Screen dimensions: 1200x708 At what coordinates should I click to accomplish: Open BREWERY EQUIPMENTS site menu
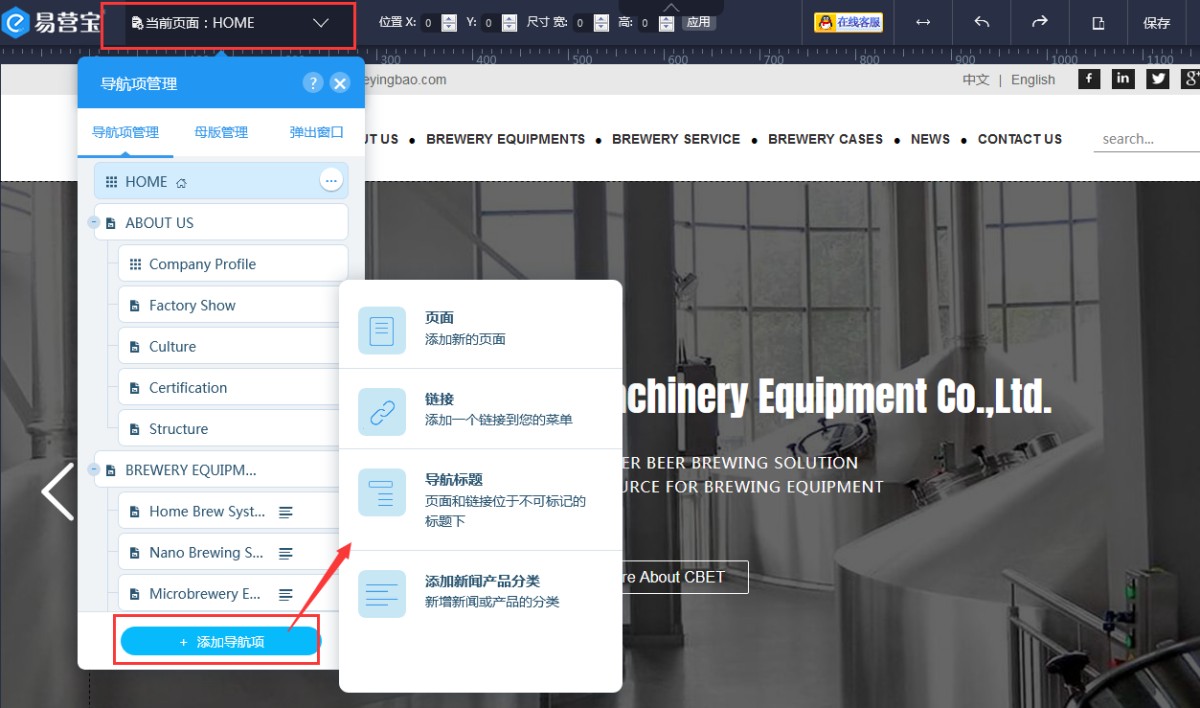click(505, 139)
